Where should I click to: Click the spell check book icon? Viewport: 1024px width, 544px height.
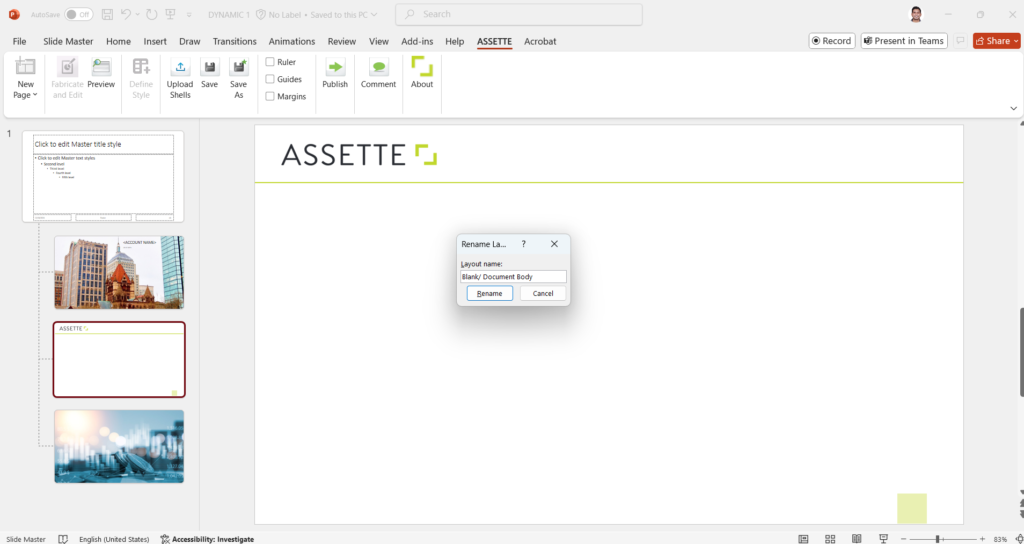tap(63, 539)
